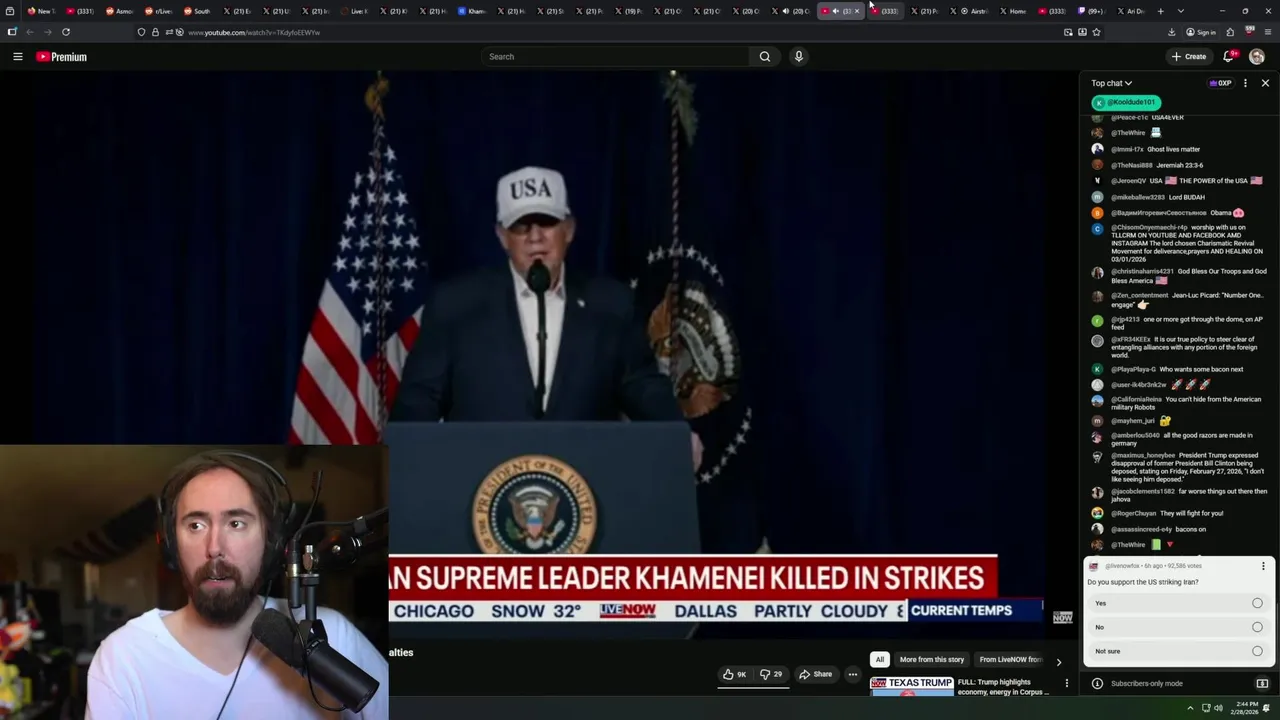Click chat message by @mikeballew3283
Viewport: 1280px width, 720px height.
[1158, 197]
